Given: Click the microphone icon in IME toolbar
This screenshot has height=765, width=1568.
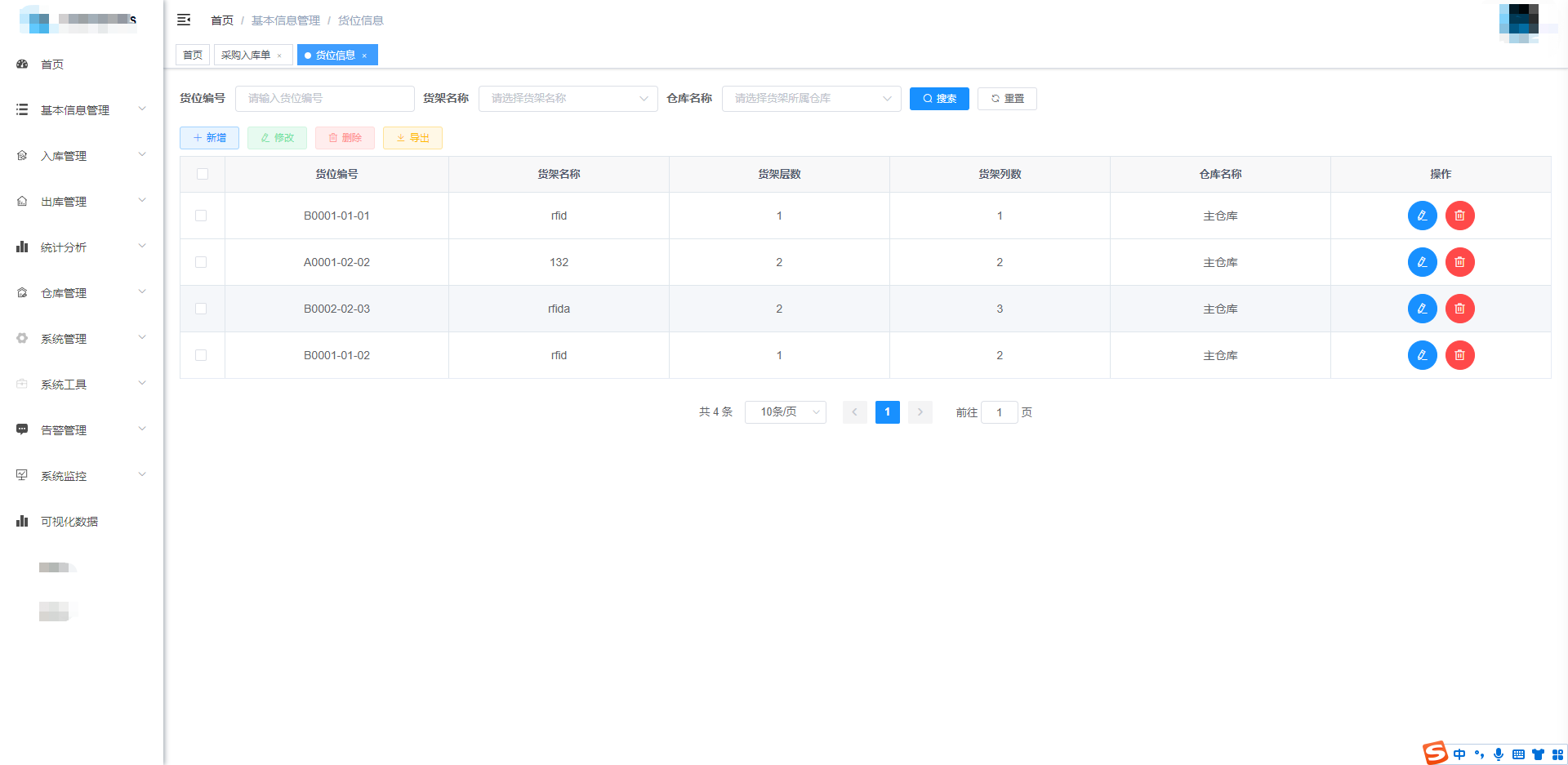Looking at the screenshot, I should pos(1499,754).
